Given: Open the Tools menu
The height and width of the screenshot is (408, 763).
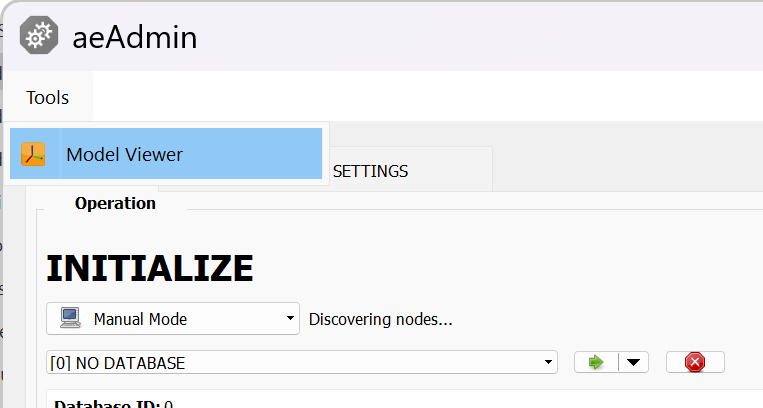Looking at the screenshot, I should pyautogui.click(x=48, y=97).
